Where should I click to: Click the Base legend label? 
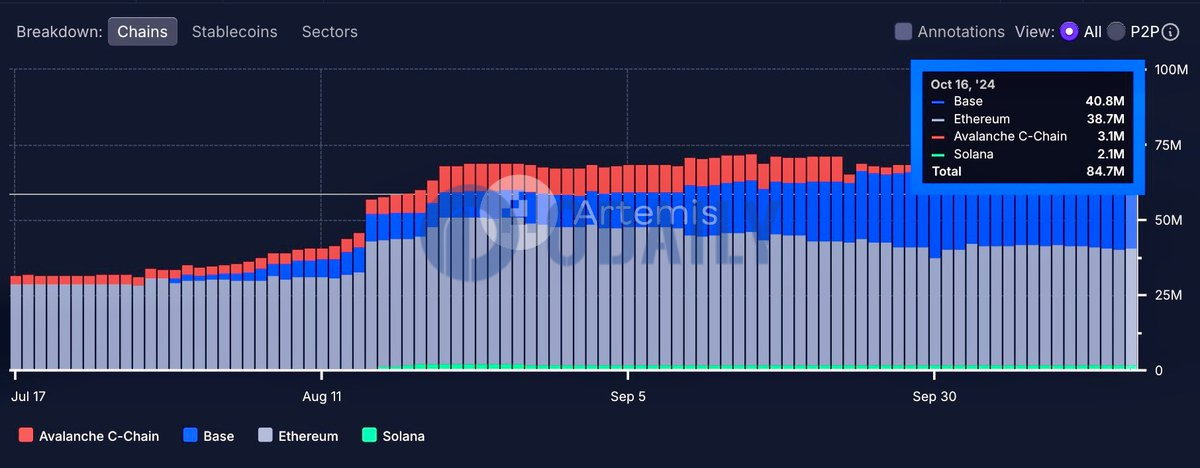point(218,436)
